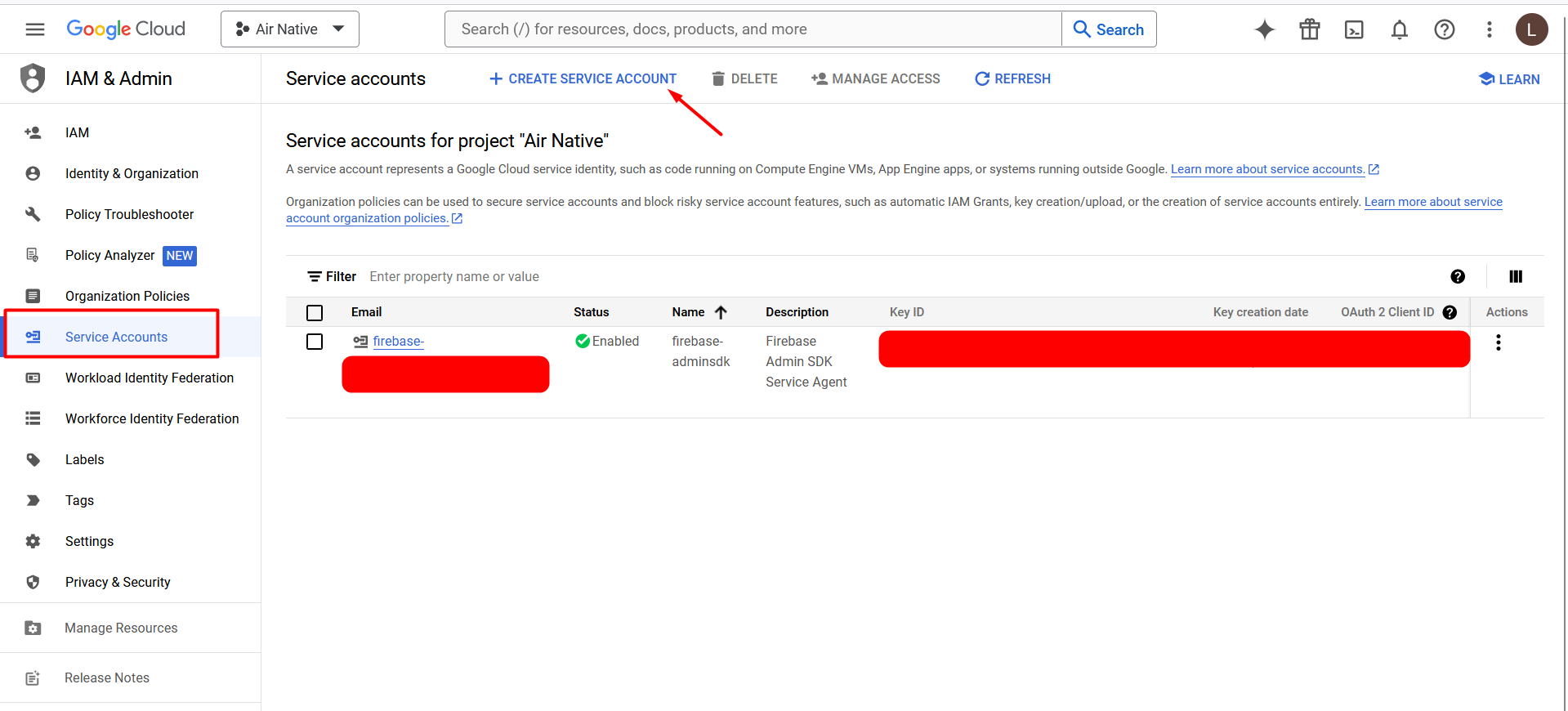Go to Labels page
1568x711 pixels.
coord(85,459)
